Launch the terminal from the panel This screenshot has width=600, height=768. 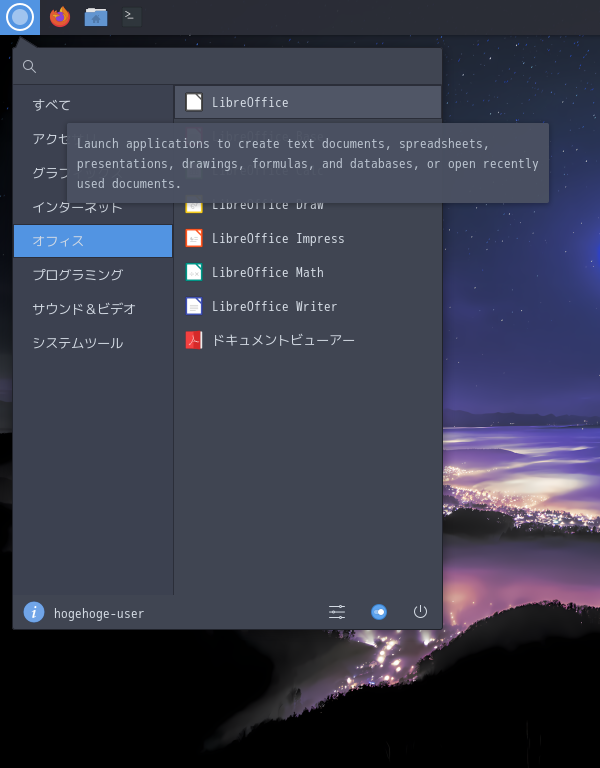(x=131, y=17)
